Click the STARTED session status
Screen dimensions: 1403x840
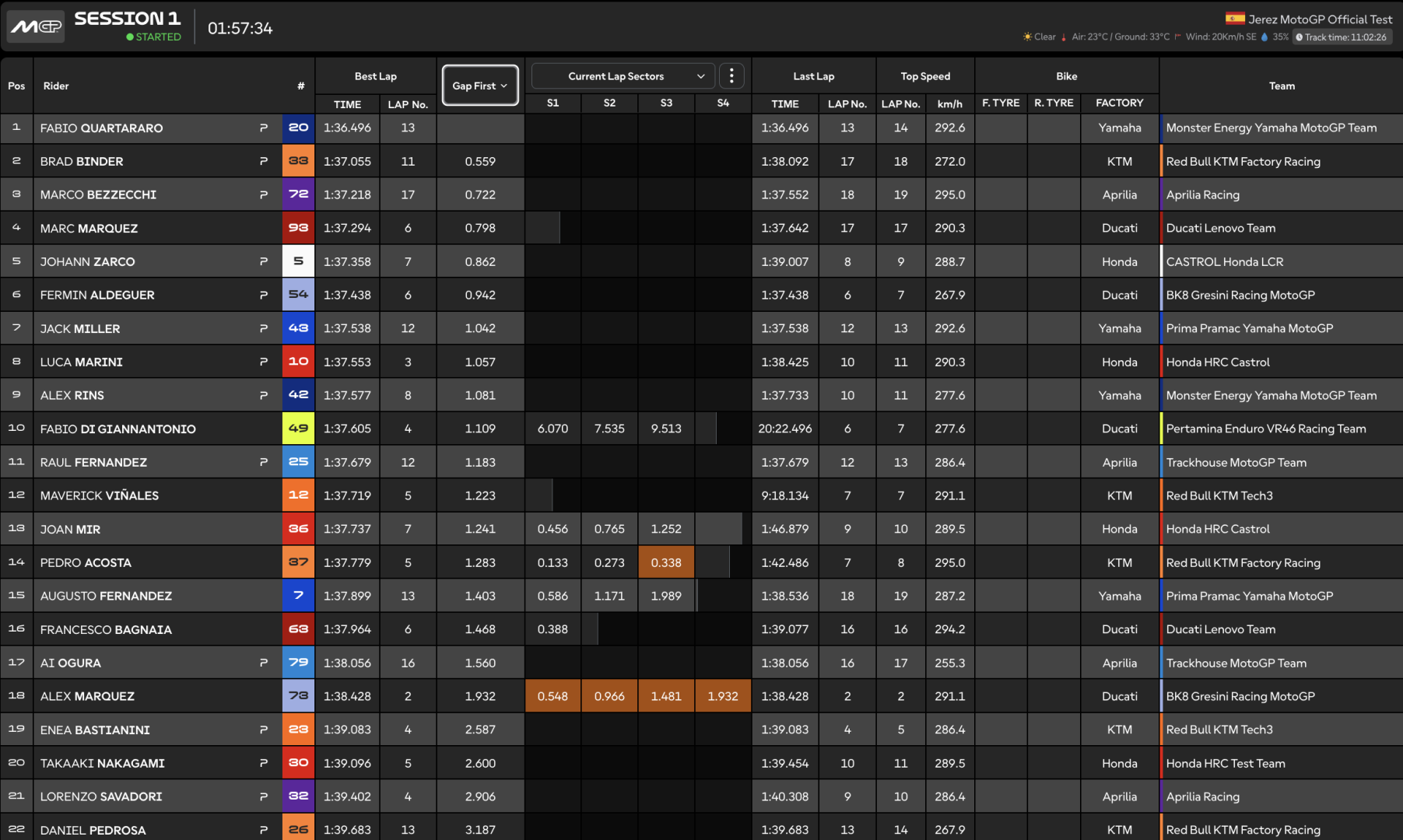pos(153,37)
